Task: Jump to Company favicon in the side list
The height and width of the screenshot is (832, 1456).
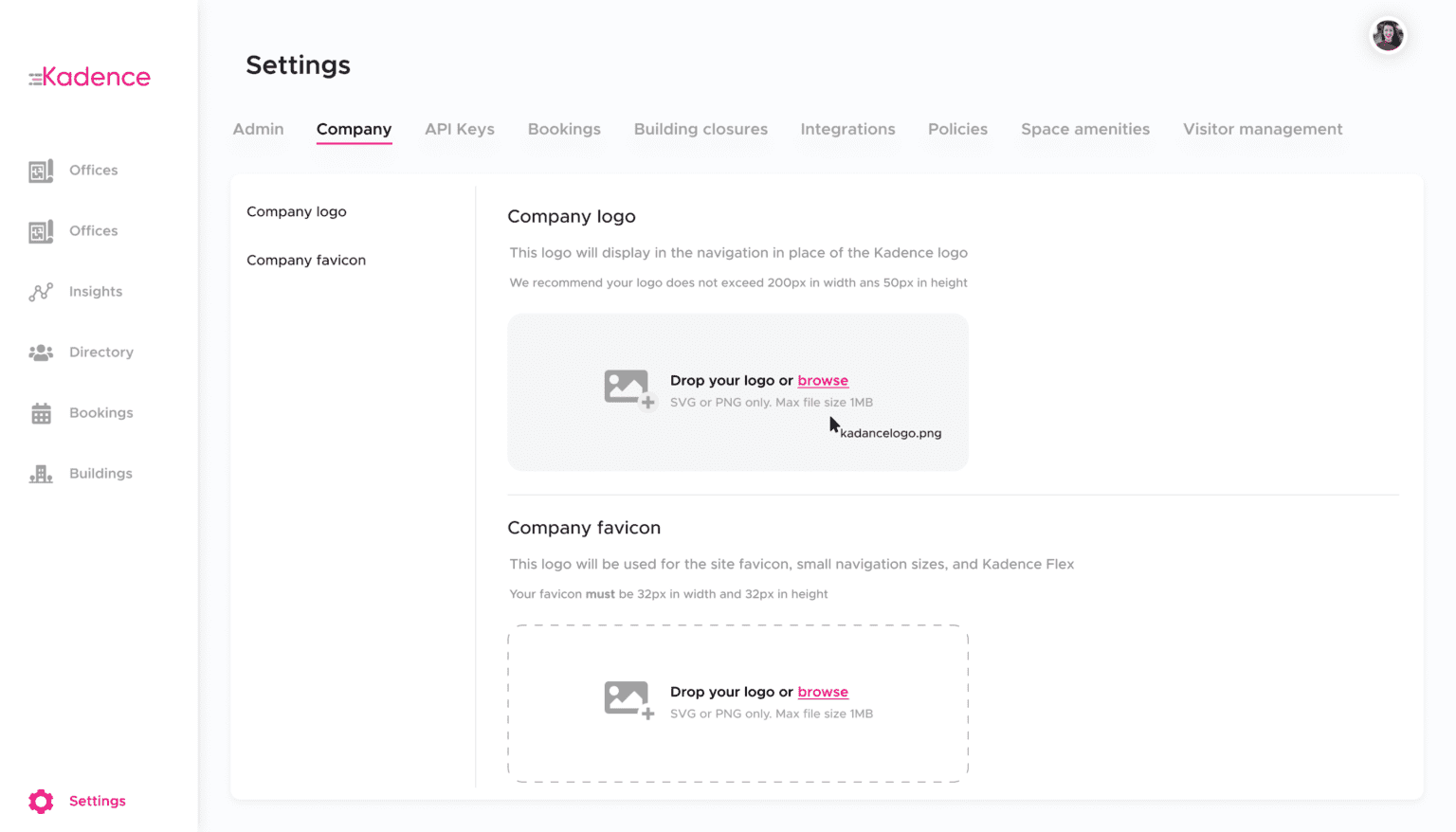Action: coord(306,260)
